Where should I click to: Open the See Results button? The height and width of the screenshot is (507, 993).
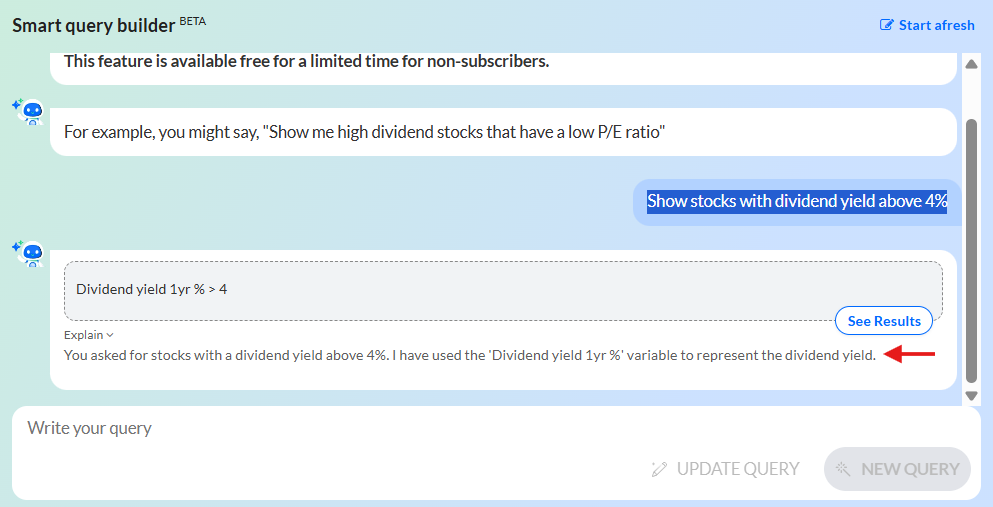tap(884, 321)
